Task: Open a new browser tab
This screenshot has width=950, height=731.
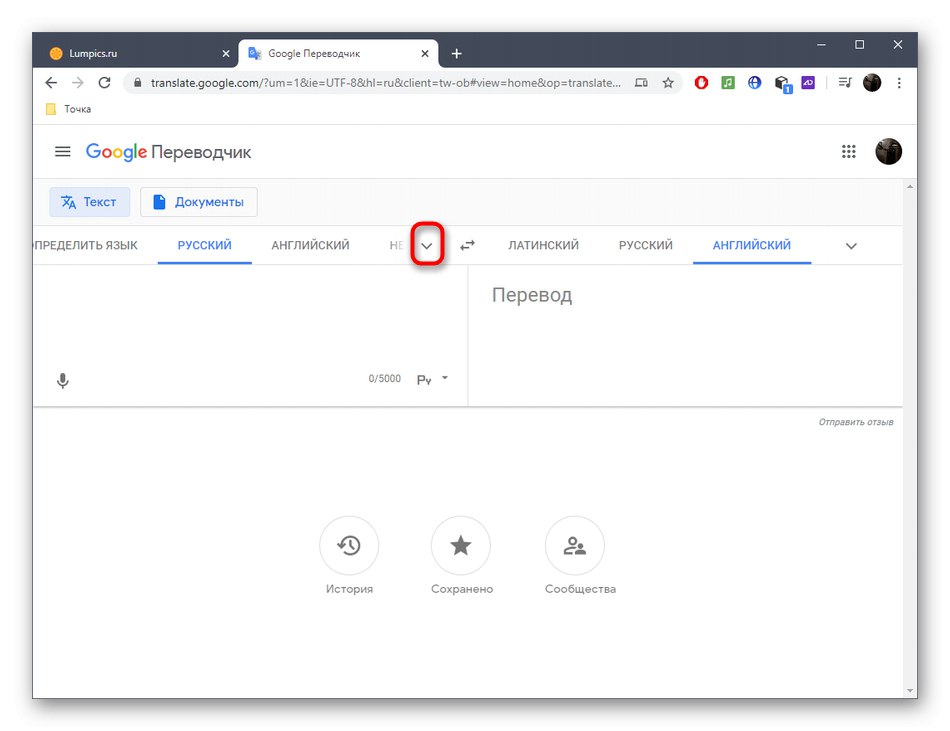Action: click(456, 53)
